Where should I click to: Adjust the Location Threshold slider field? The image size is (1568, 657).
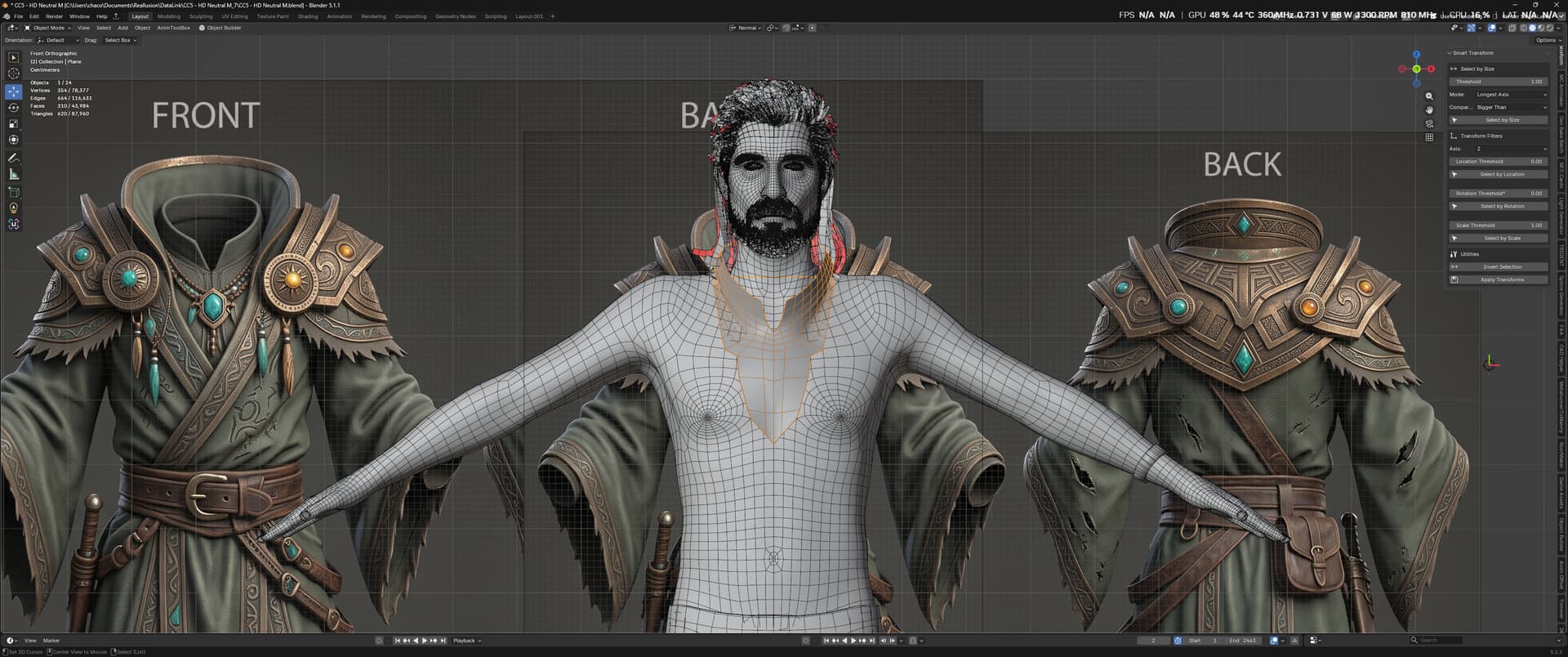1499,162
